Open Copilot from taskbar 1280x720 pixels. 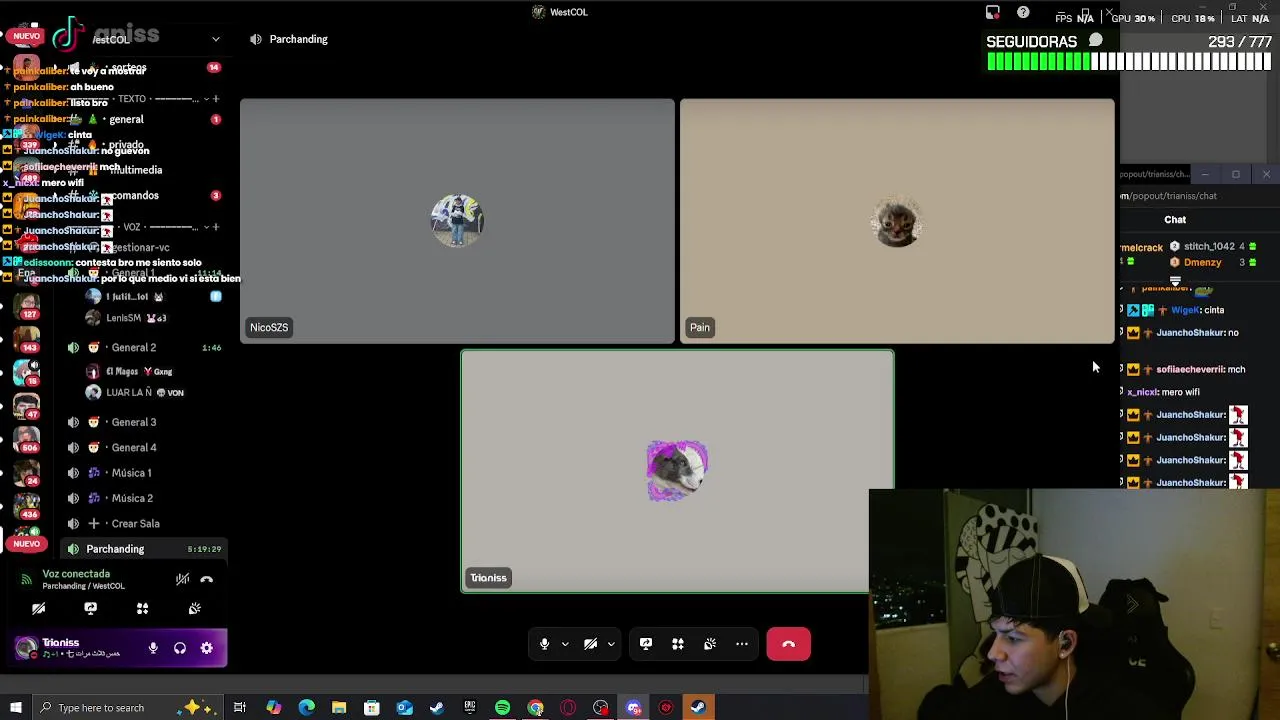click(x=273, y=708)
